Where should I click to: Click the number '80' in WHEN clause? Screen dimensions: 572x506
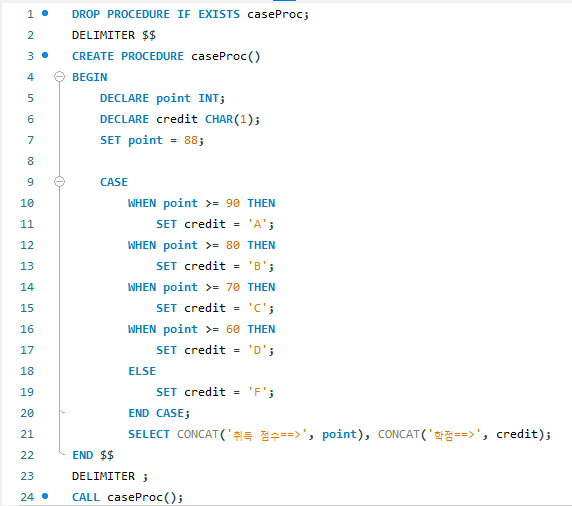click(233, 245)
